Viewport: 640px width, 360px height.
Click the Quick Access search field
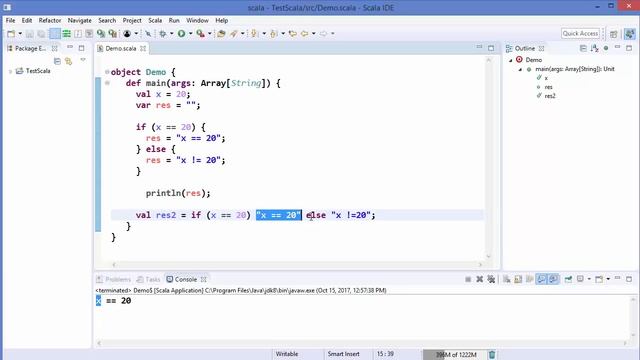[580, 34]
